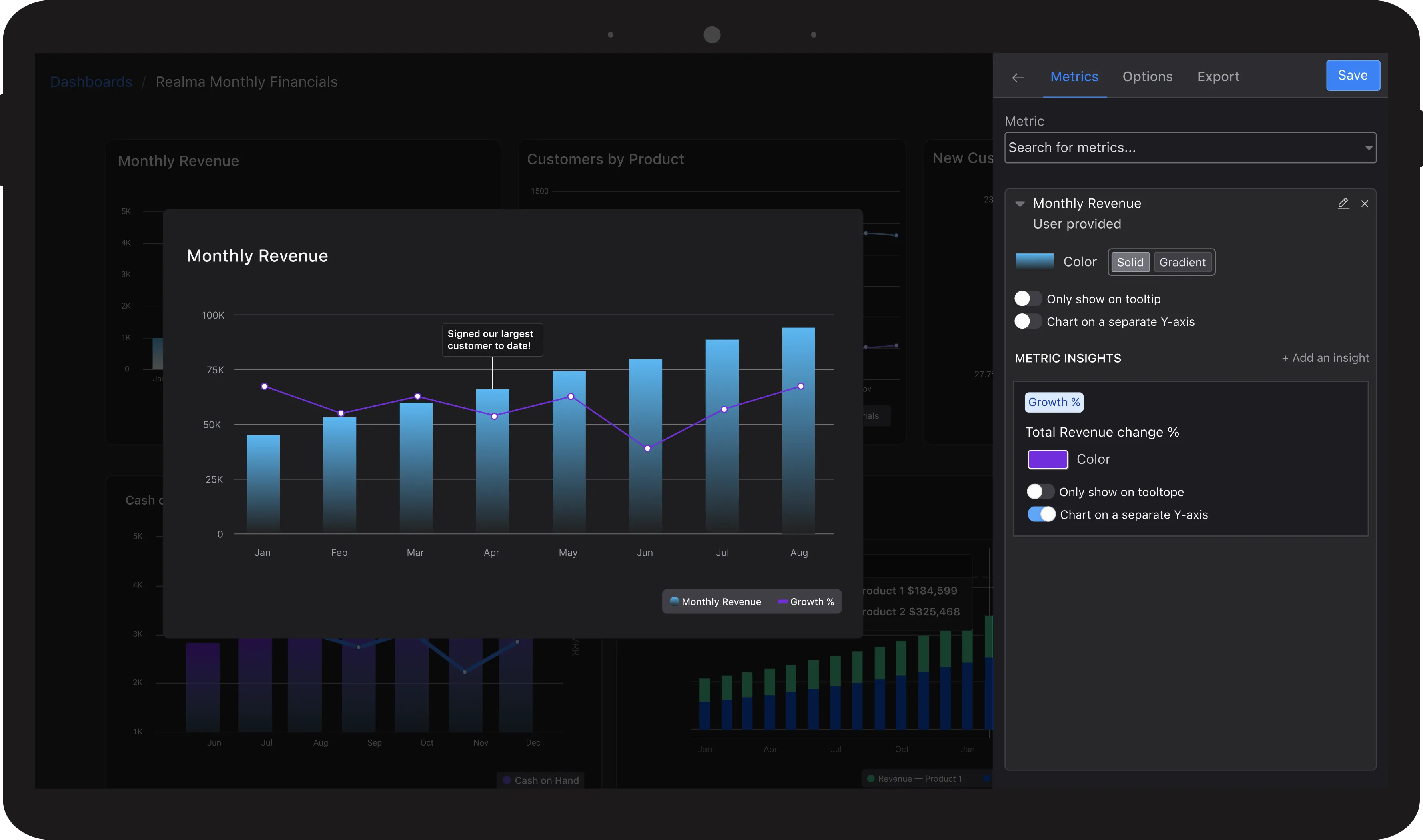This screenshot has width=1423, height=840.
Task: Click the Cash on Hand legend icon
Action: 507,780
